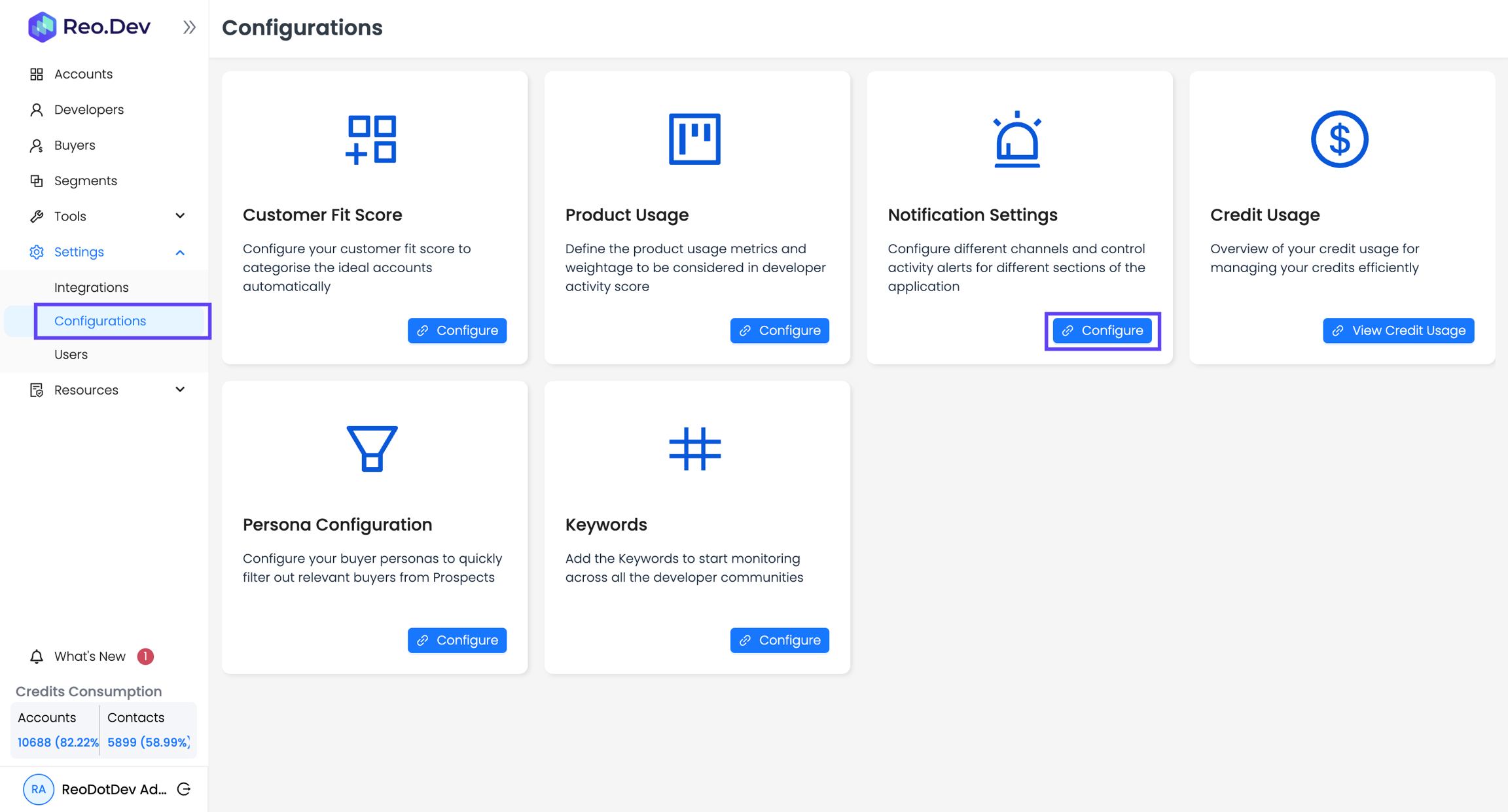Image resolution: width=1508 pixels, height=812 pixels.
Task: Click the Product Usage board icon
Action: [x=694, y=139]
